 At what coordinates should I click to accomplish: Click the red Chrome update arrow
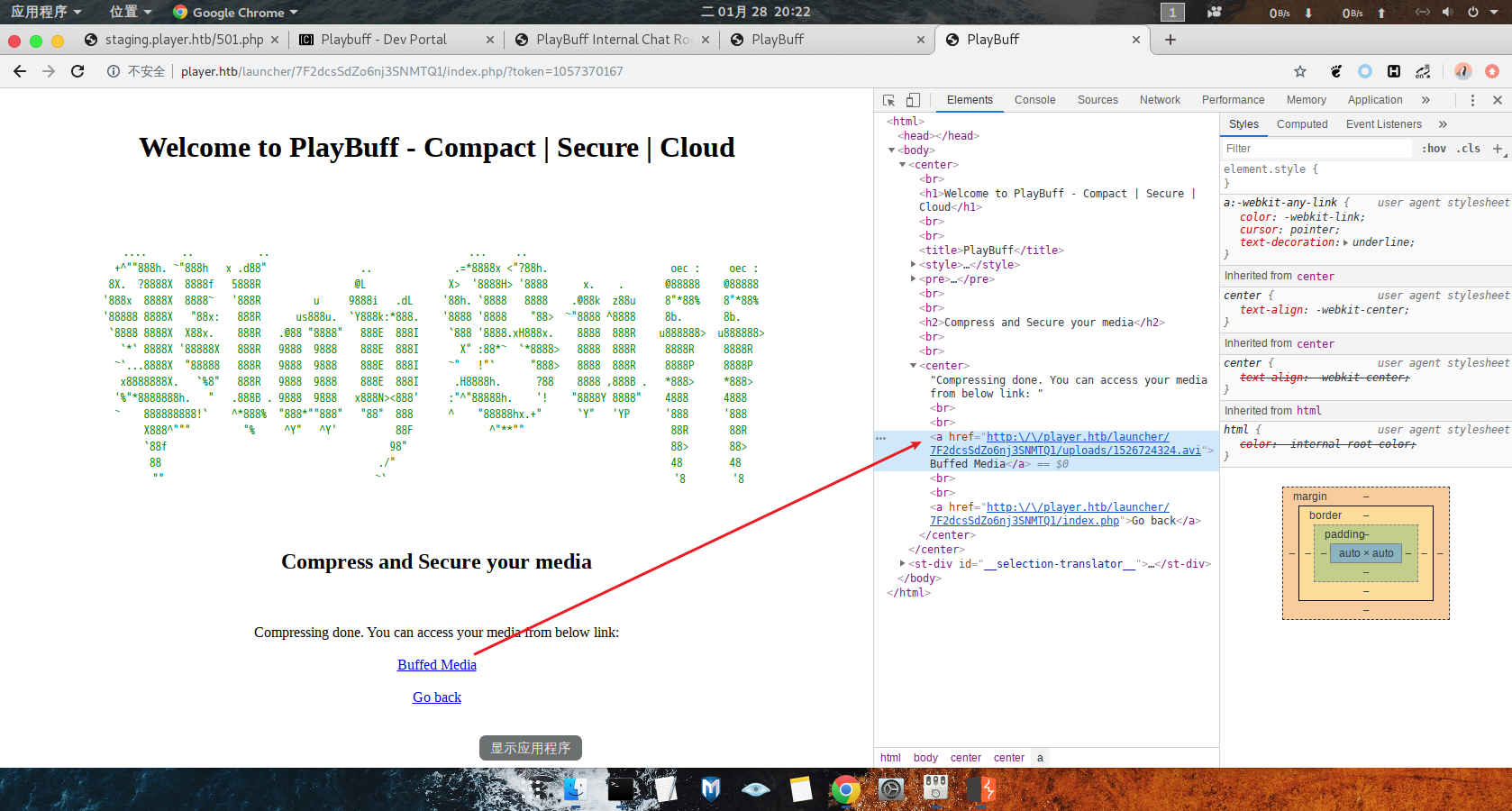click(x=1492, y=71)
